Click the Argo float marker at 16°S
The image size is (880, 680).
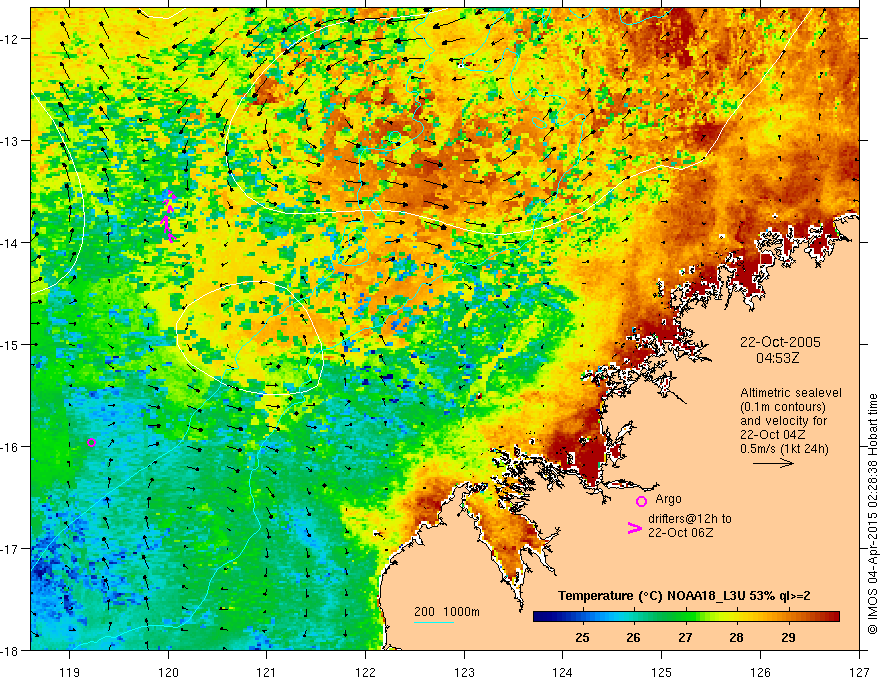click(x=91, y=442)
